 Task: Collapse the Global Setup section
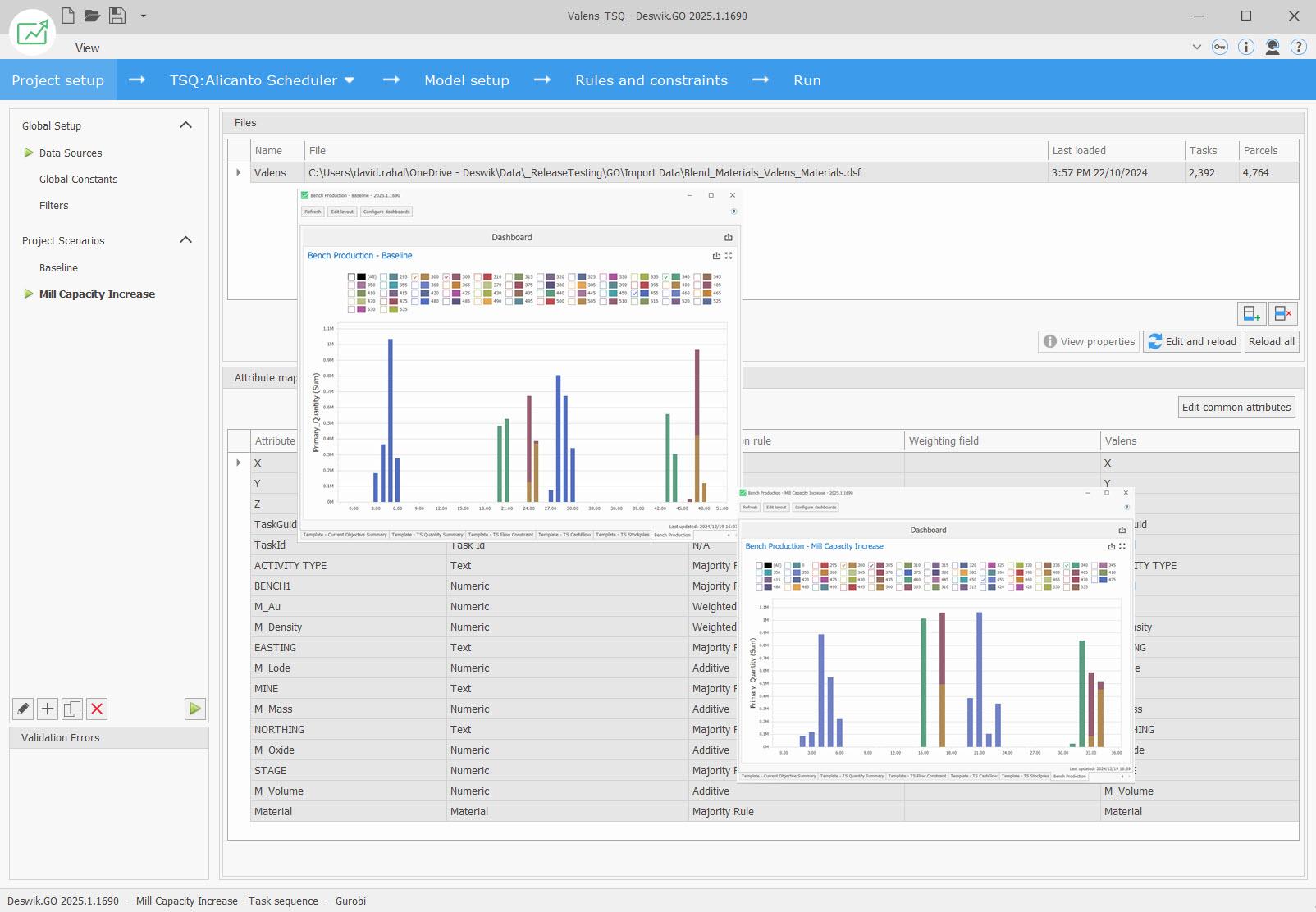pyautogui.click(x=185, y=125)
